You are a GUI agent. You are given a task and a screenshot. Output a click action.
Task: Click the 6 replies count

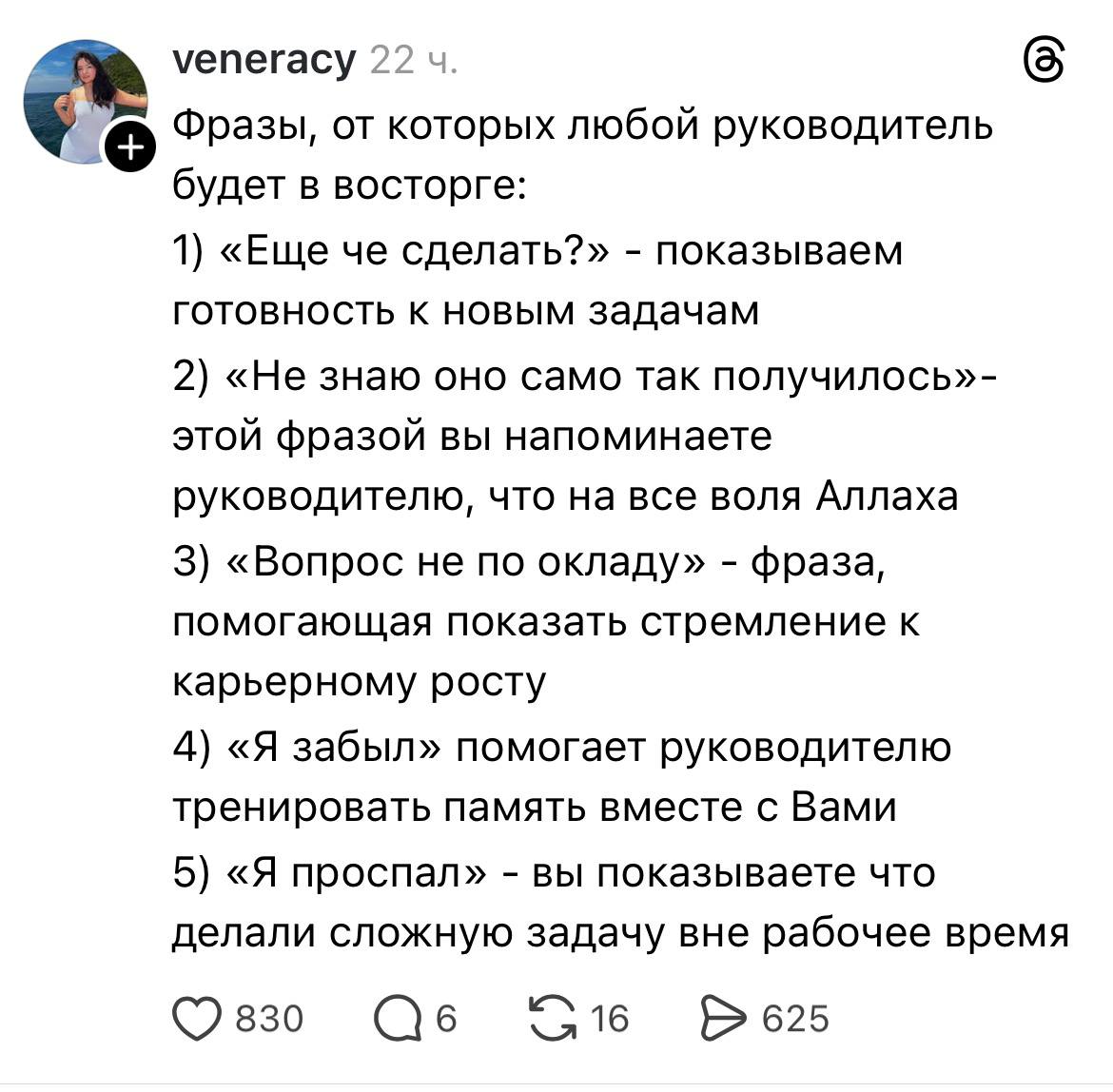[x=446, y=1019]
